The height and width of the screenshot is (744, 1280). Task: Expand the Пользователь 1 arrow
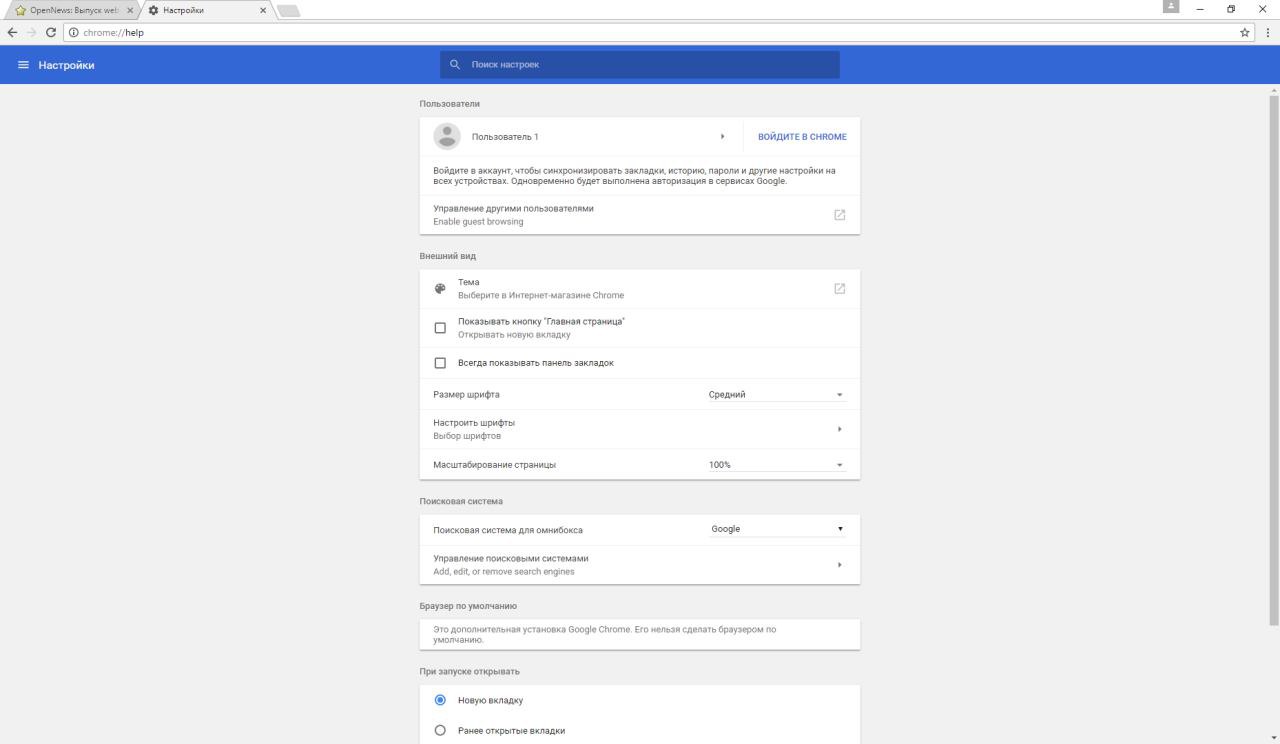click(x=722, y=136)
